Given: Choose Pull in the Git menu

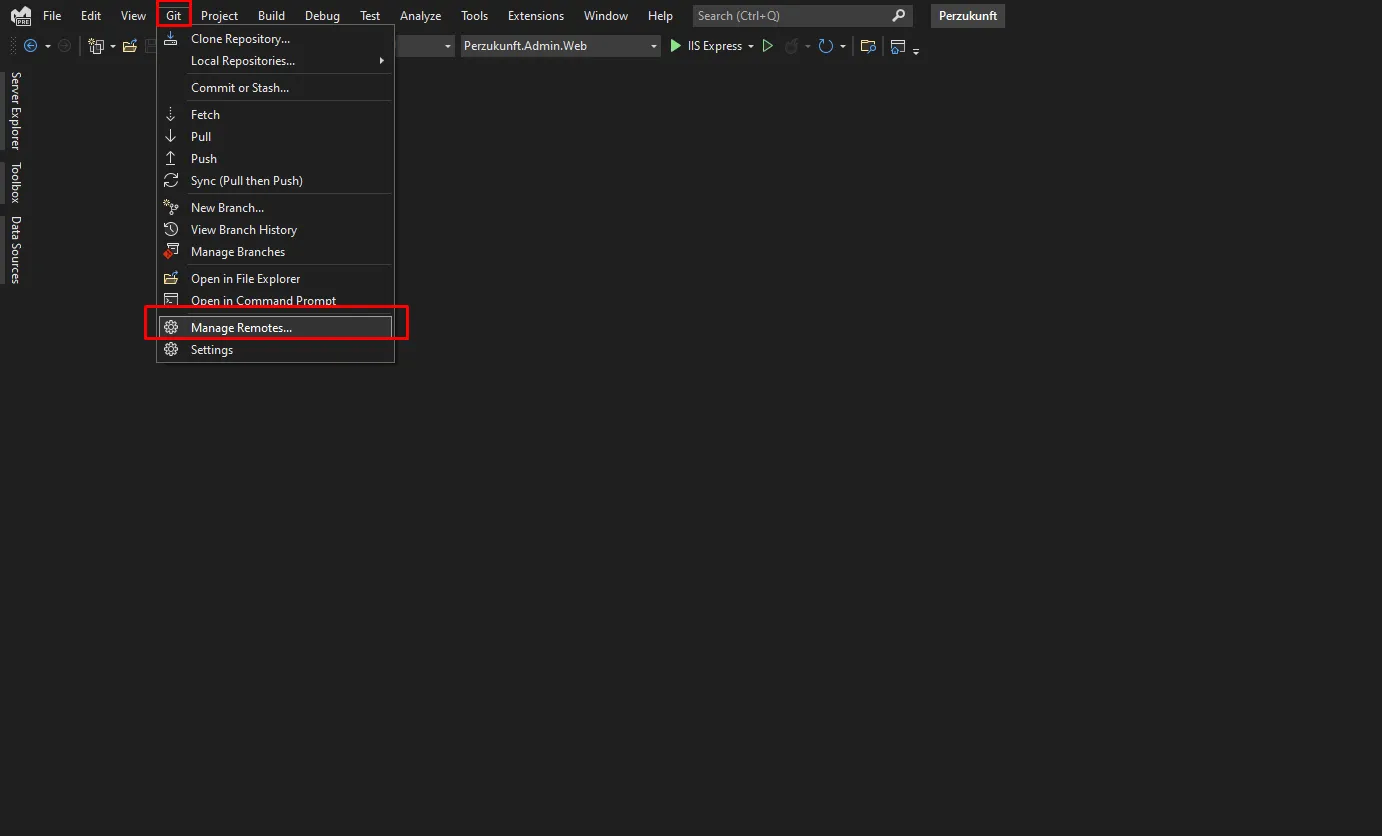Looking at the screenshot, I should tap(275, 137).
